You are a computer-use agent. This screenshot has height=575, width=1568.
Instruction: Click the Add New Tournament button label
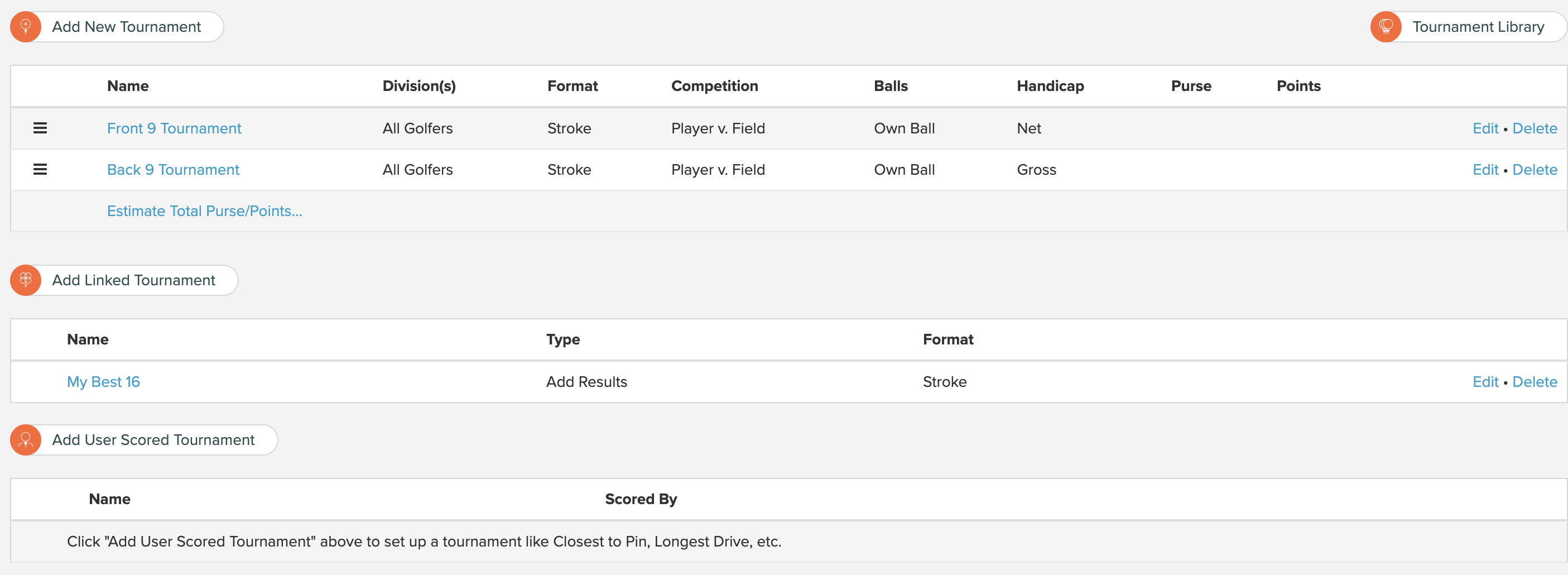[127, 27]
